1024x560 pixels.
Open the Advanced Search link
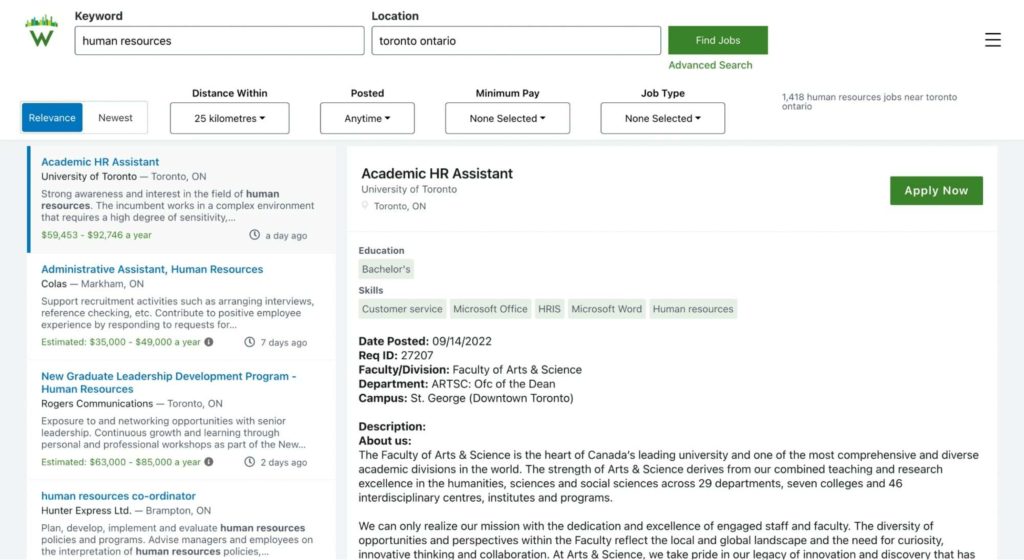point(710,65)
